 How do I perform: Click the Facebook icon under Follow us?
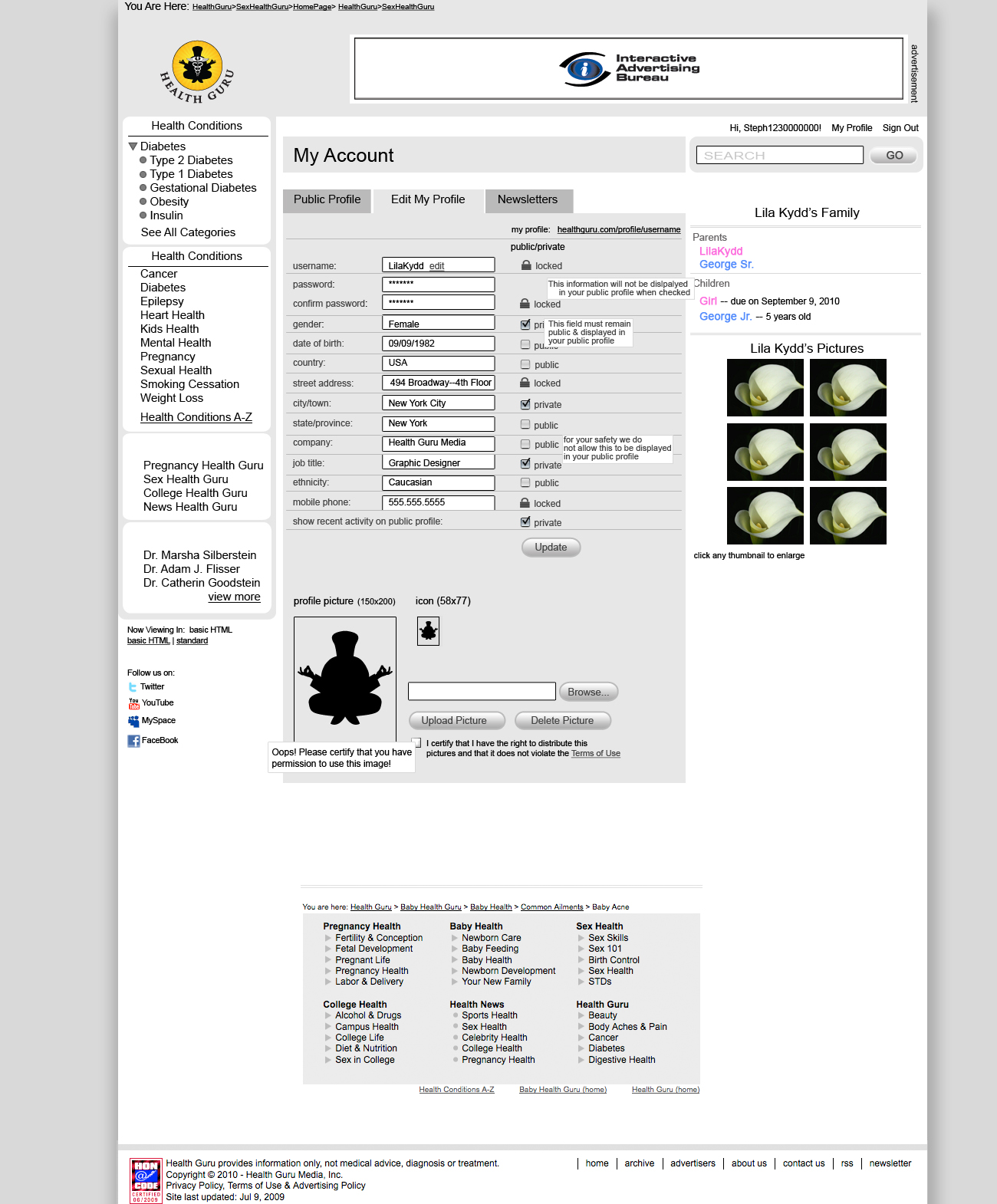tap(133, 741)
